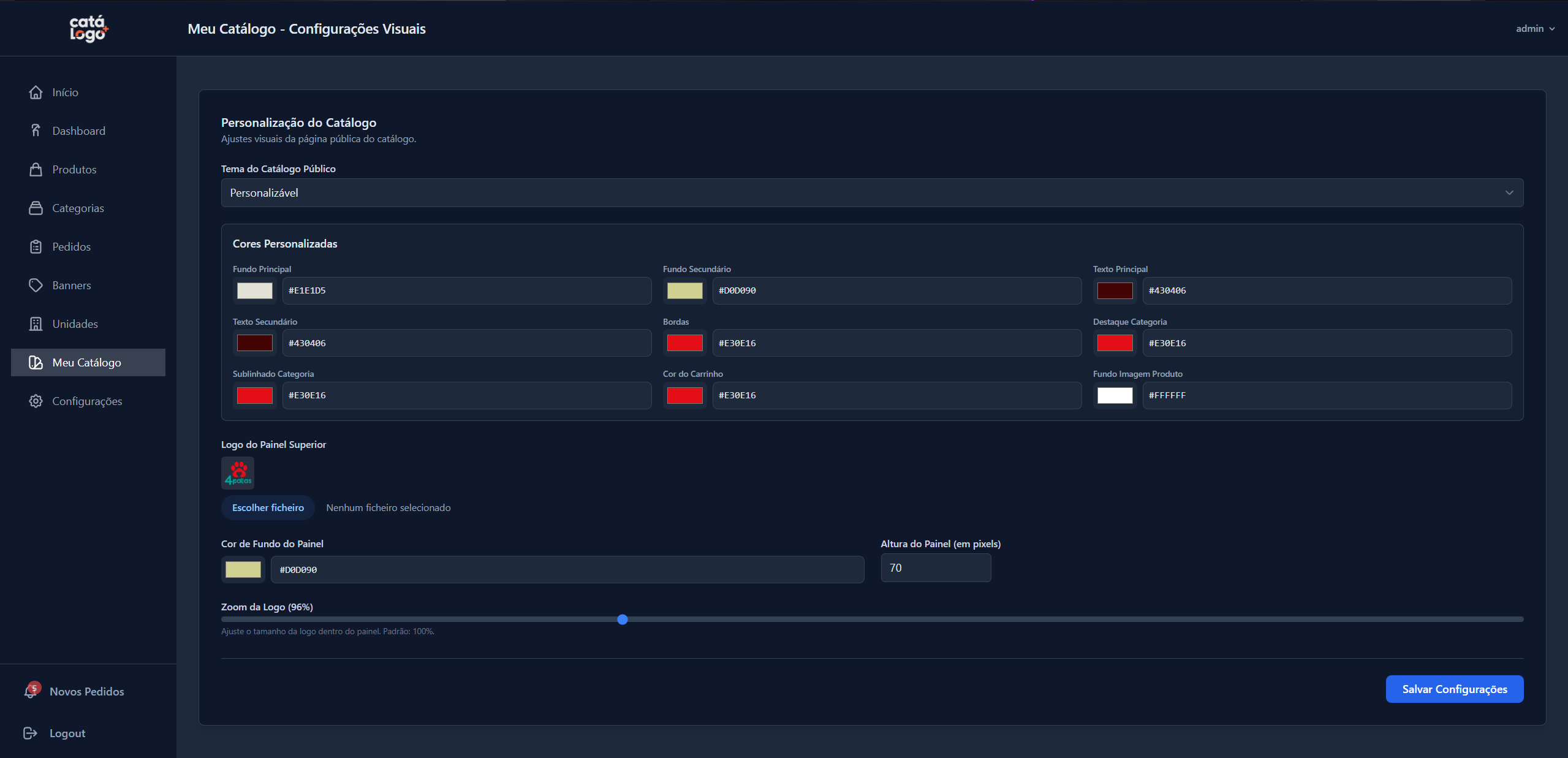Click the Logout exit icon

[x=30, y=733]
